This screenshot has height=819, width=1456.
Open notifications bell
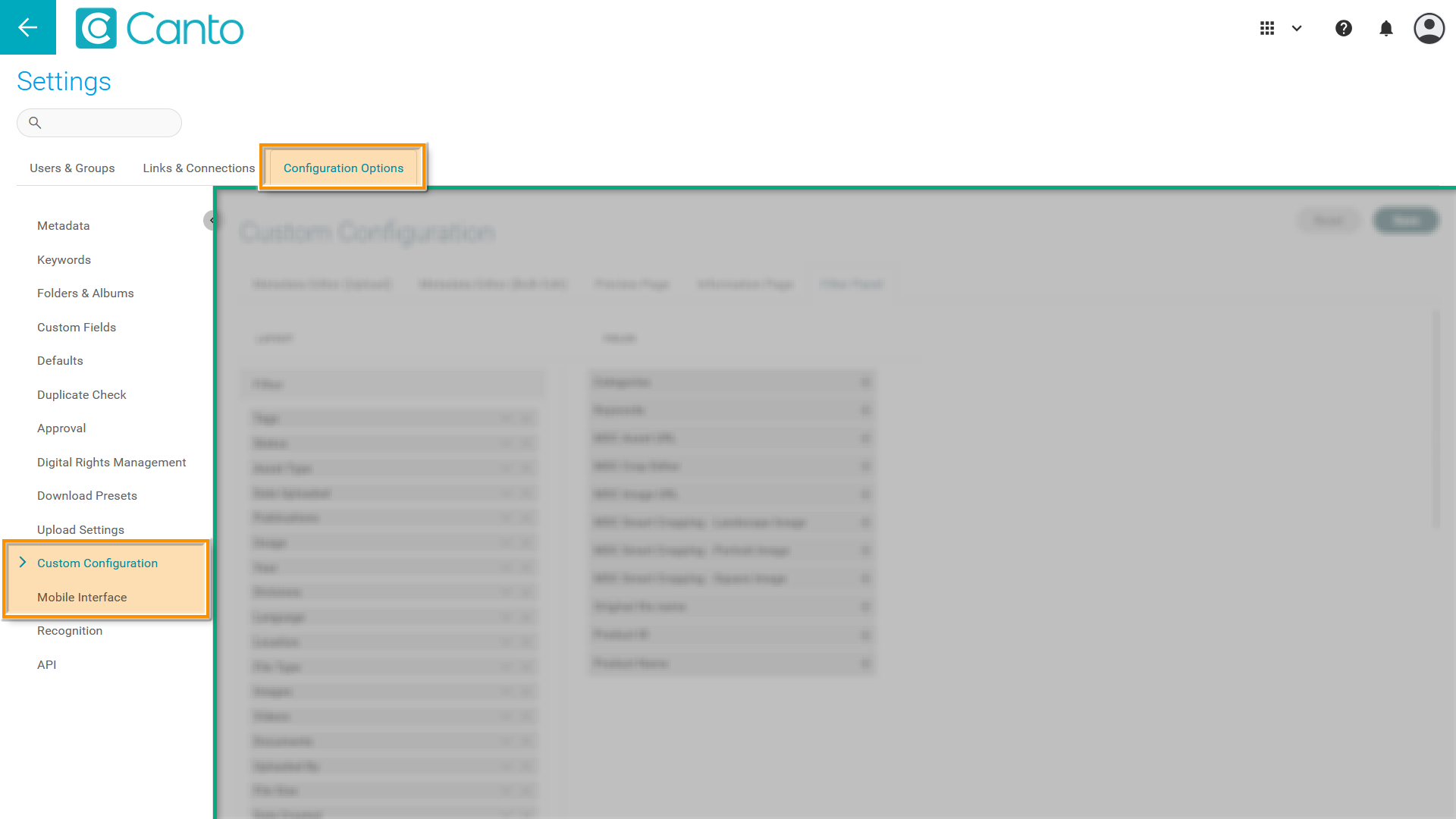(1386, 28)
